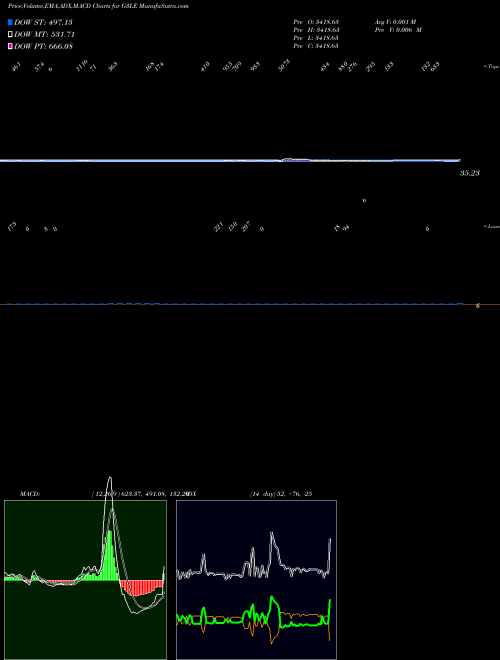Open the ADX indicator chart panel
Screen dimensions: 500x660
coord(256,580)
